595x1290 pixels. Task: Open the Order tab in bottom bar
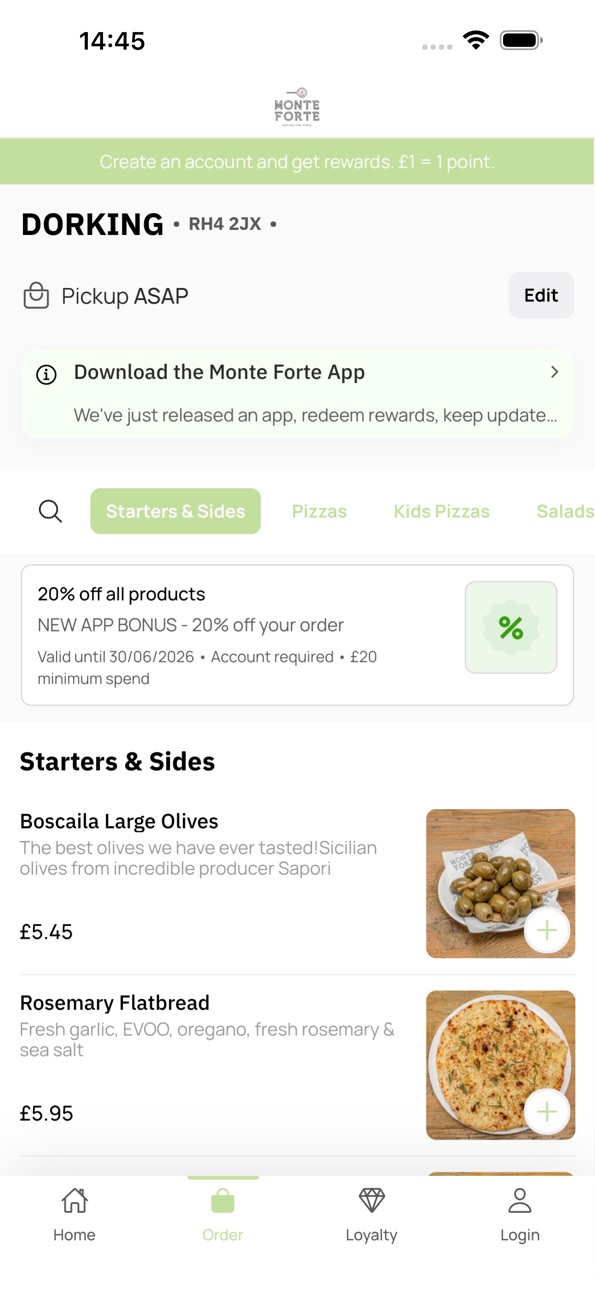tap(223, 1214)
